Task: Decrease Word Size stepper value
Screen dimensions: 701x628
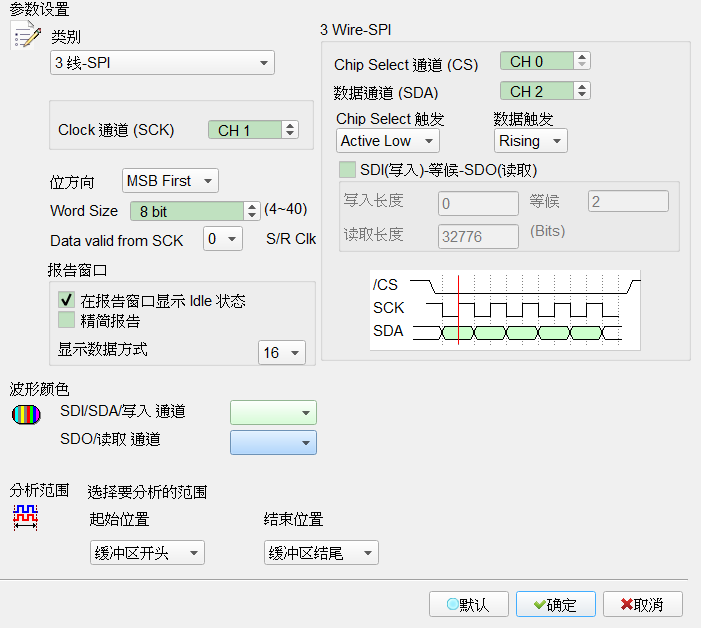Action: coord(252,215)
